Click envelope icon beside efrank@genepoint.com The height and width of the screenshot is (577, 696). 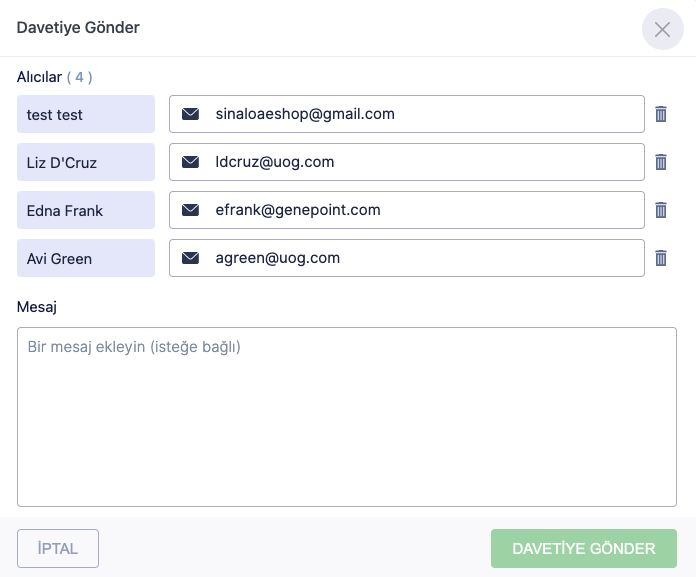click(x=191, y=210)
